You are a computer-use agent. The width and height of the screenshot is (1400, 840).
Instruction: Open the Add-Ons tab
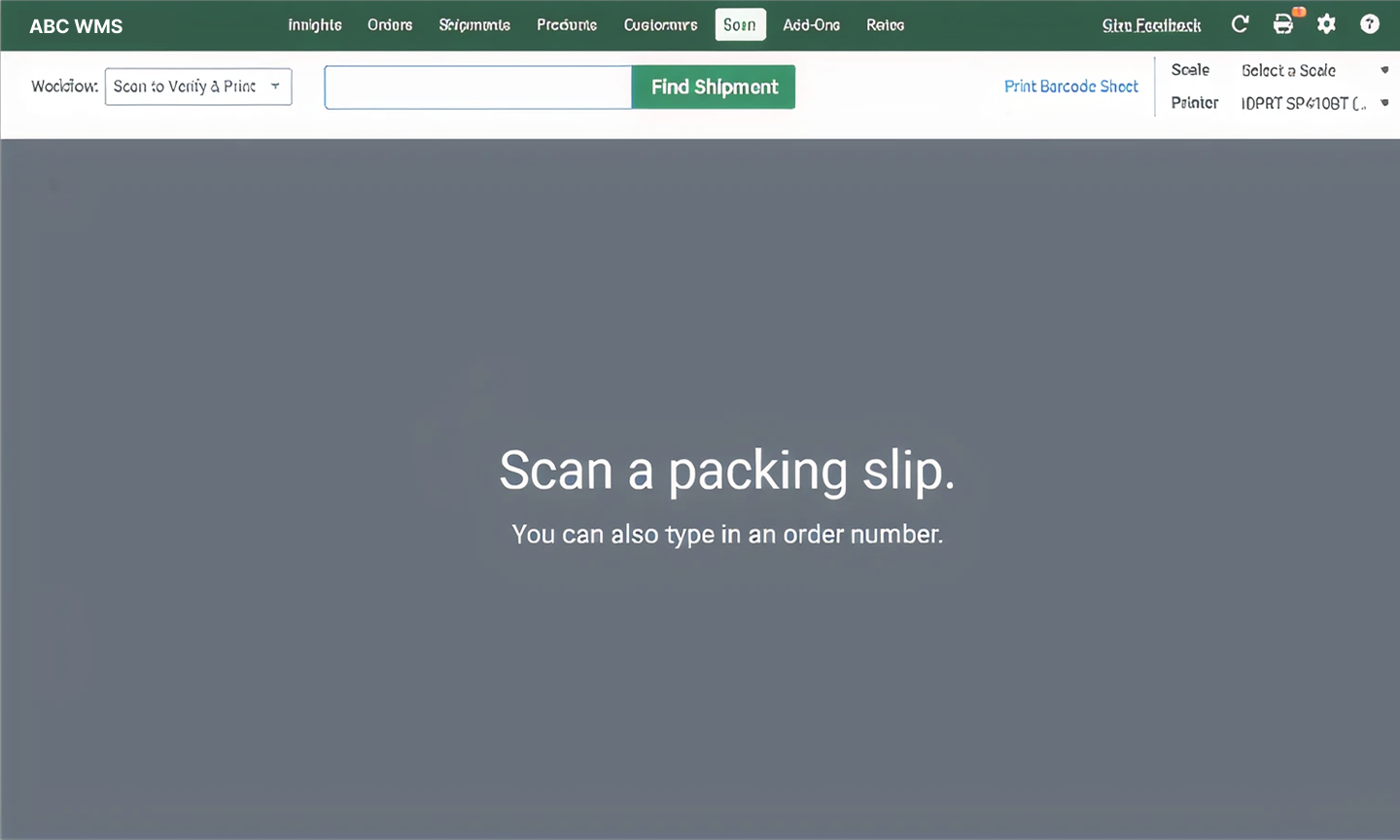pyautogui.click(x=811, y=25)
